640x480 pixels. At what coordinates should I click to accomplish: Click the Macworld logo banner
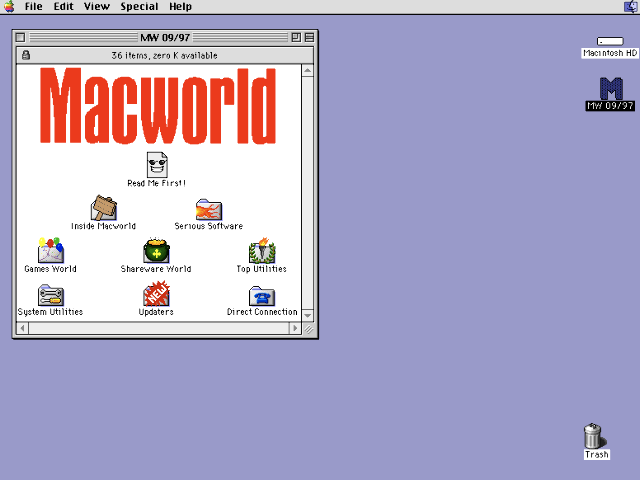[158, 106]
